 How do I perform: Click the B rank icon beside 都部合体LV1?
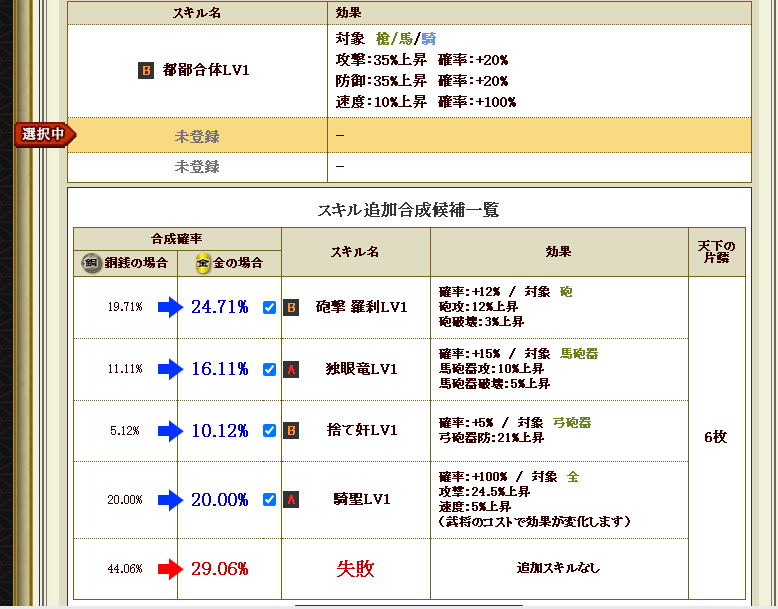pos(145,70)
